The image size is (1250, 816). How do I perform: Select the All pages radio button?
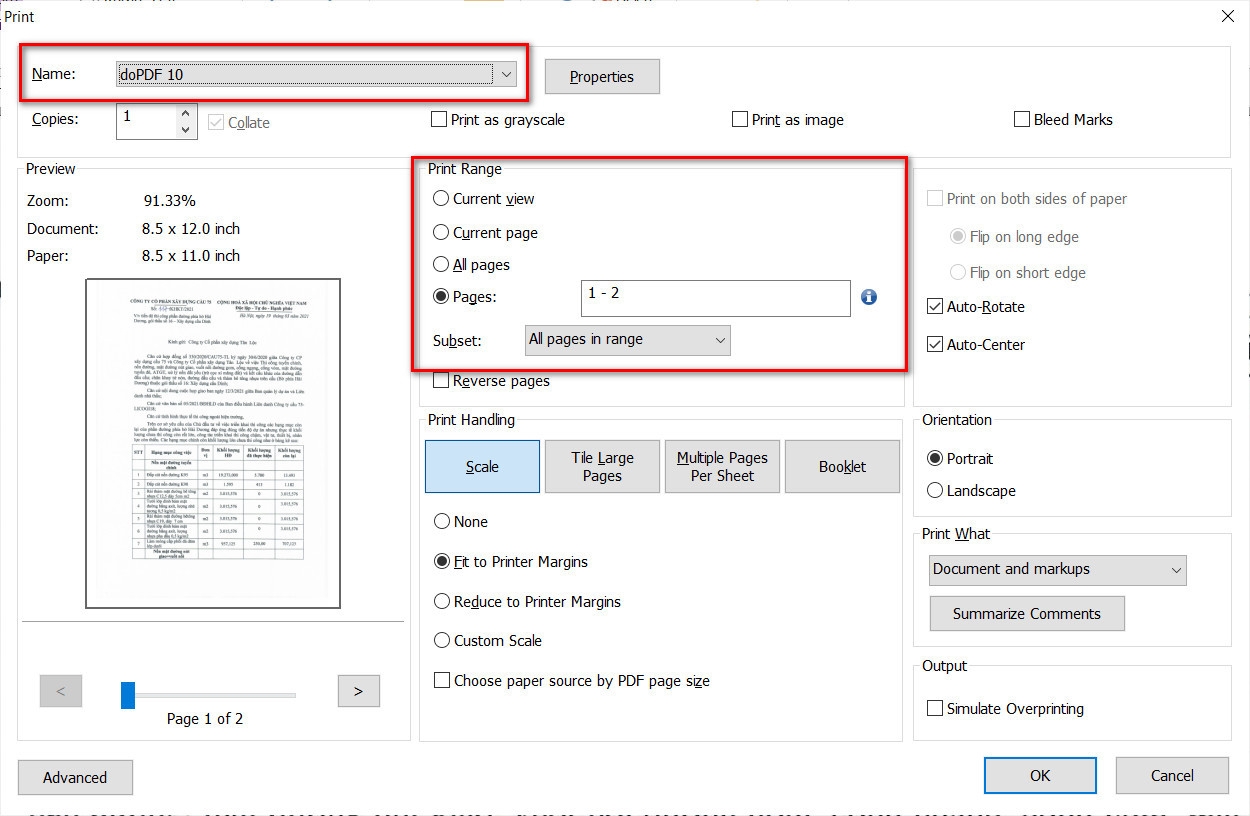pyautogui.click(x=441, y=264)
